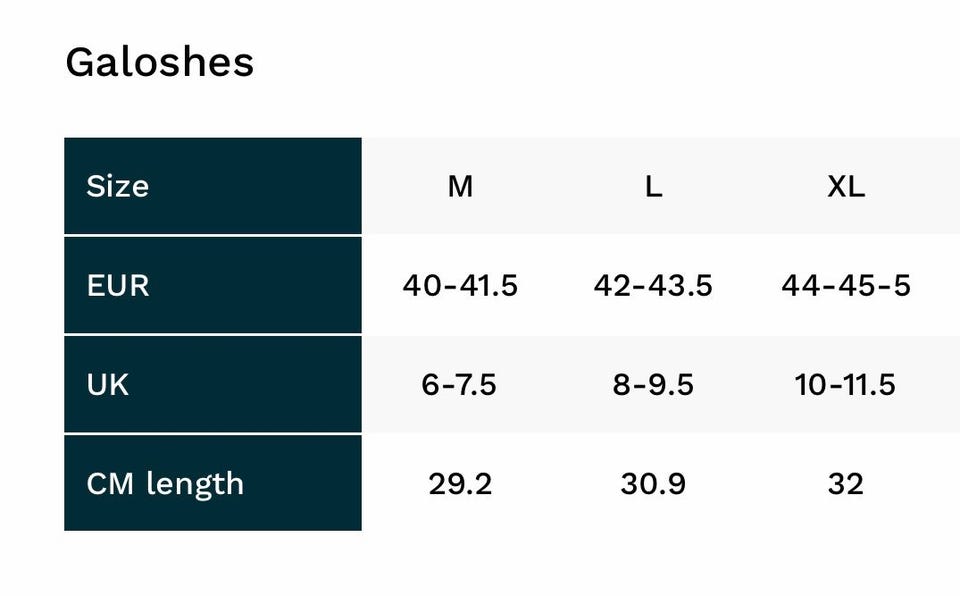Select EUR value 42-43.5

click(x=653, y=285)
